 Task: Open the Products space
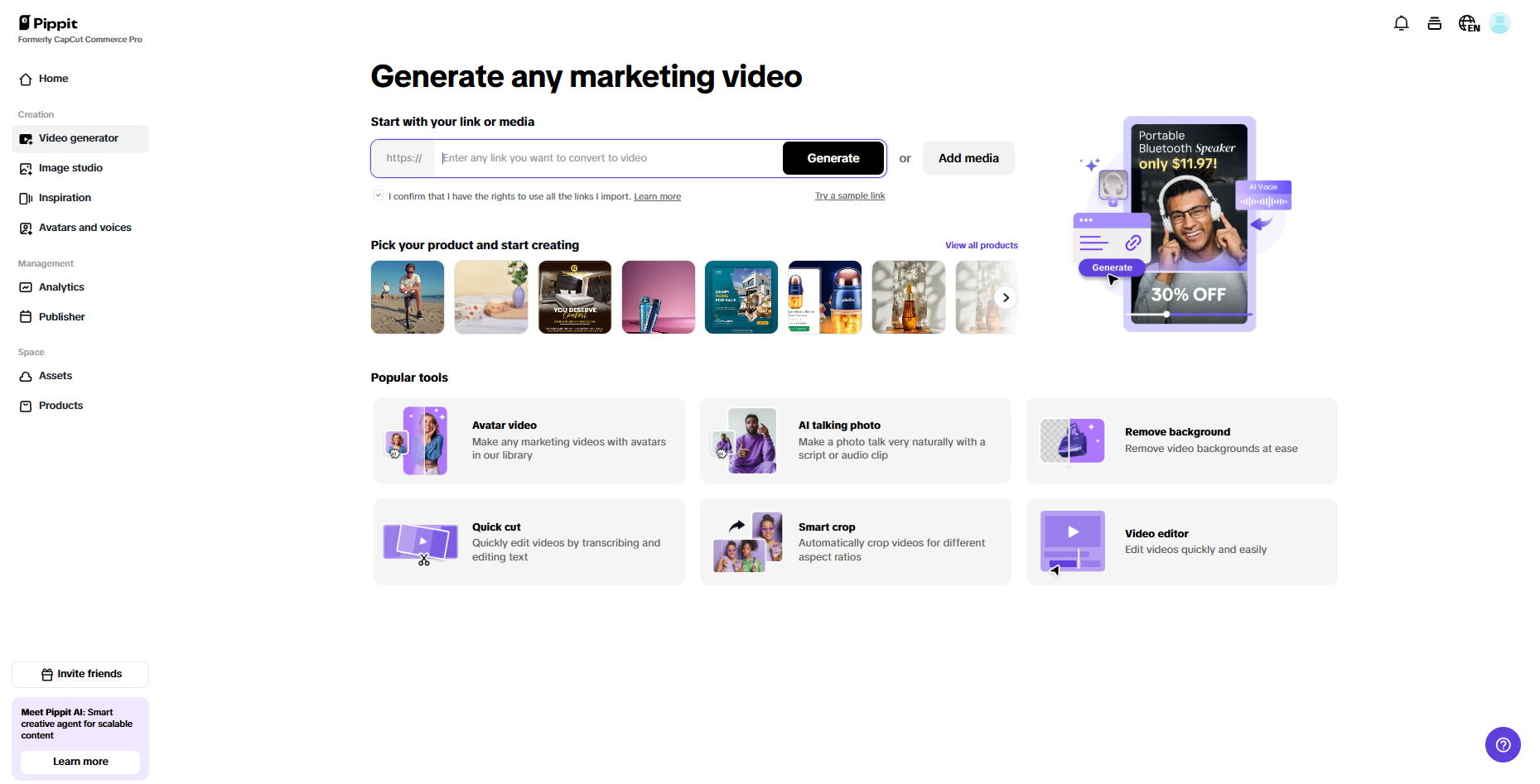point(60,406)
